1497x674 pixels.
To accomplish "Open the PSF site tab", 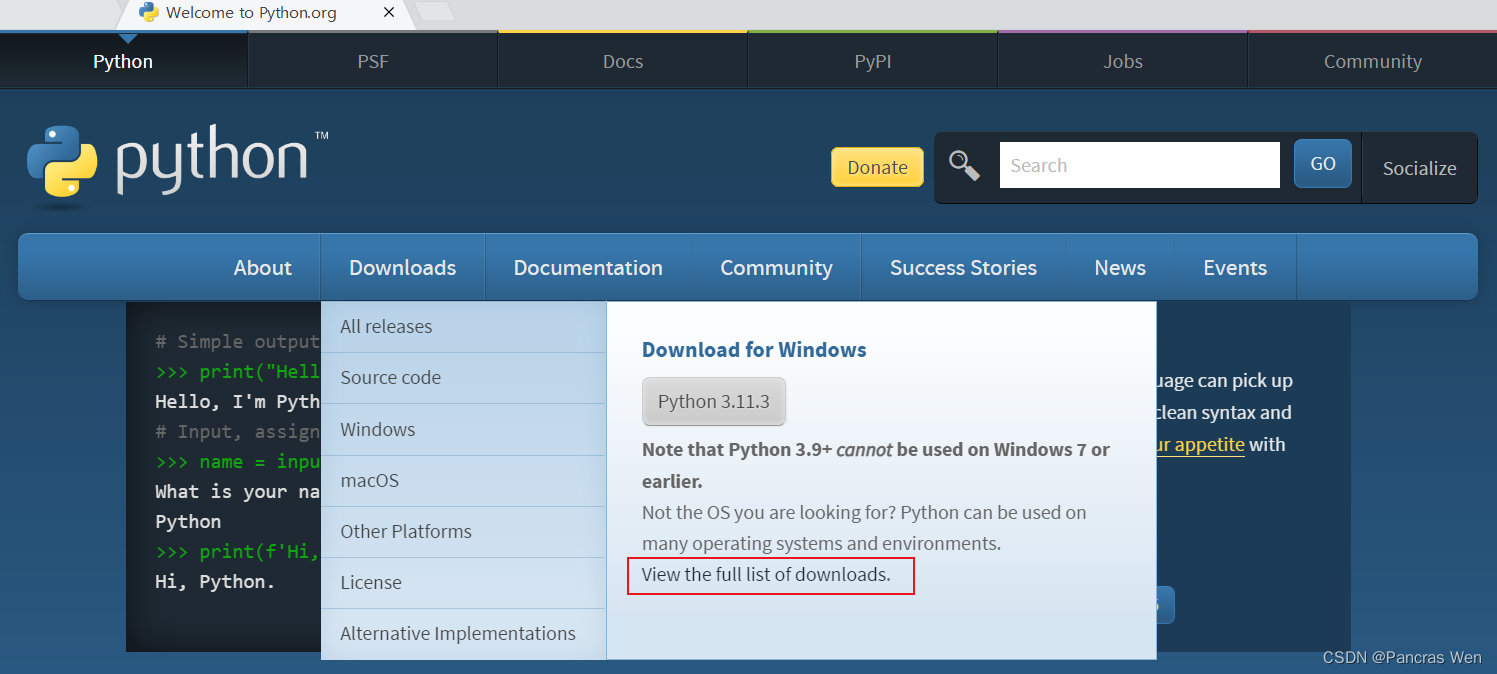I will click(x=373, y=61).
